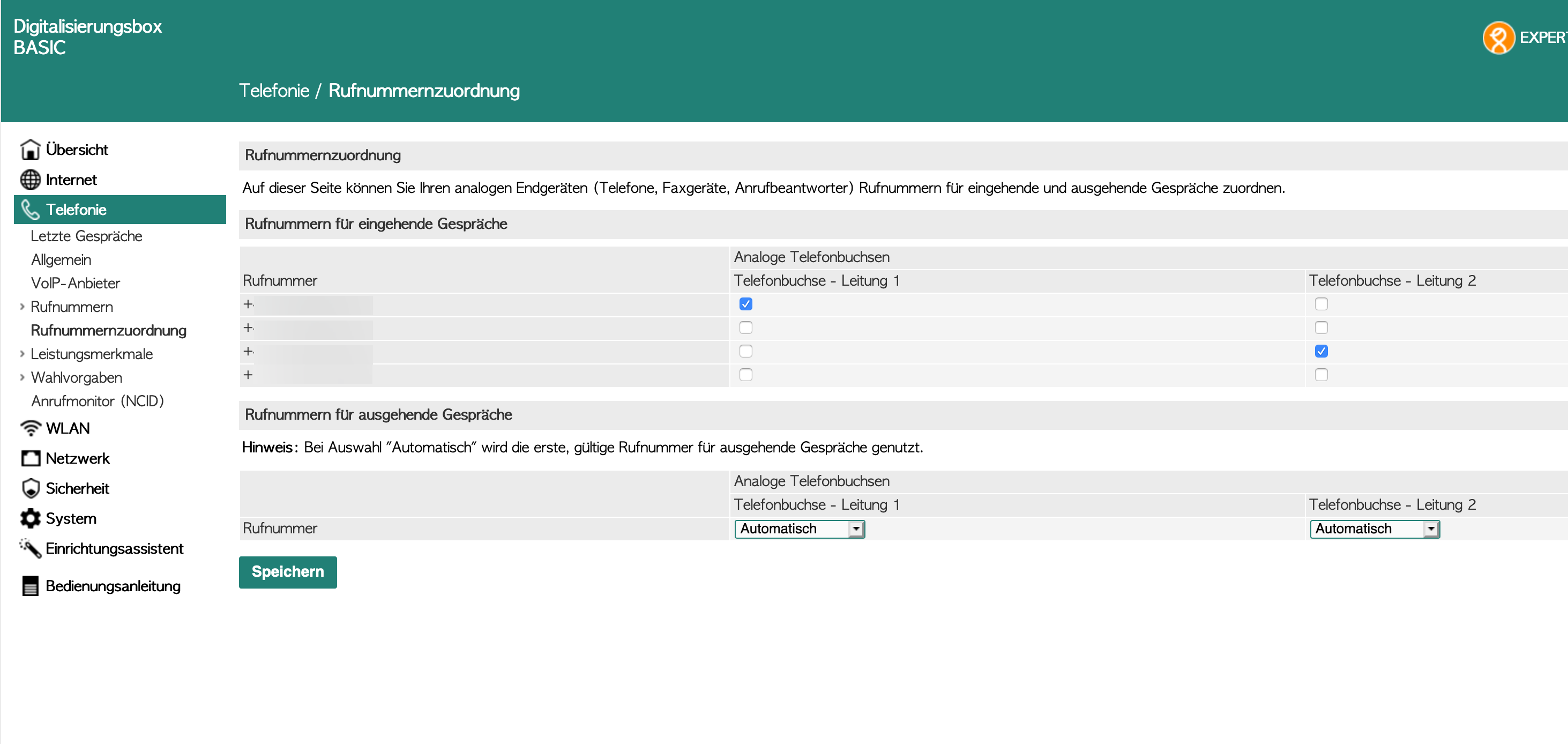Uncheck Leitung 2 for third Rufnummer
Image resolution: width=1568 pixels, height=744 pixels.
click(x=1321, y=351)
